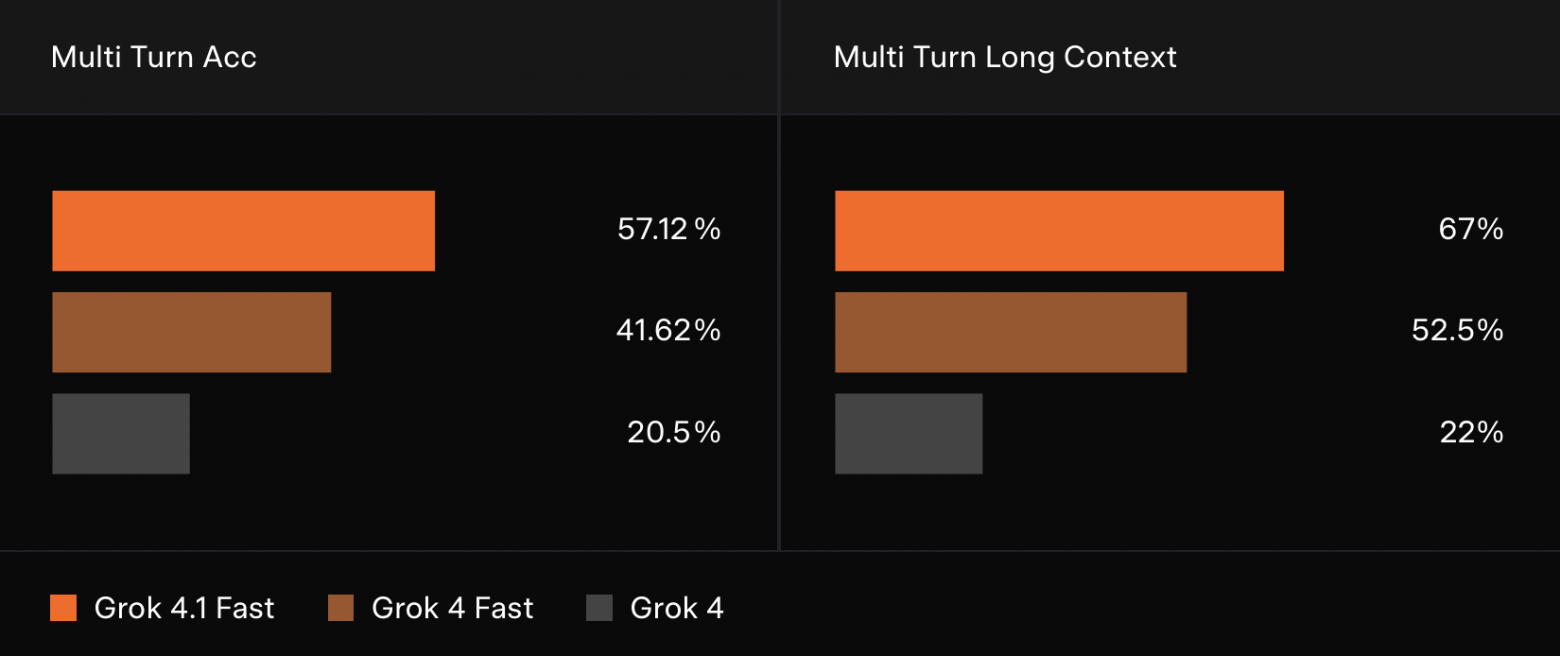This screenshot has height=656, width=1560.
Task: Click the 41.62% value label
Action: click(x=668, y=331)
